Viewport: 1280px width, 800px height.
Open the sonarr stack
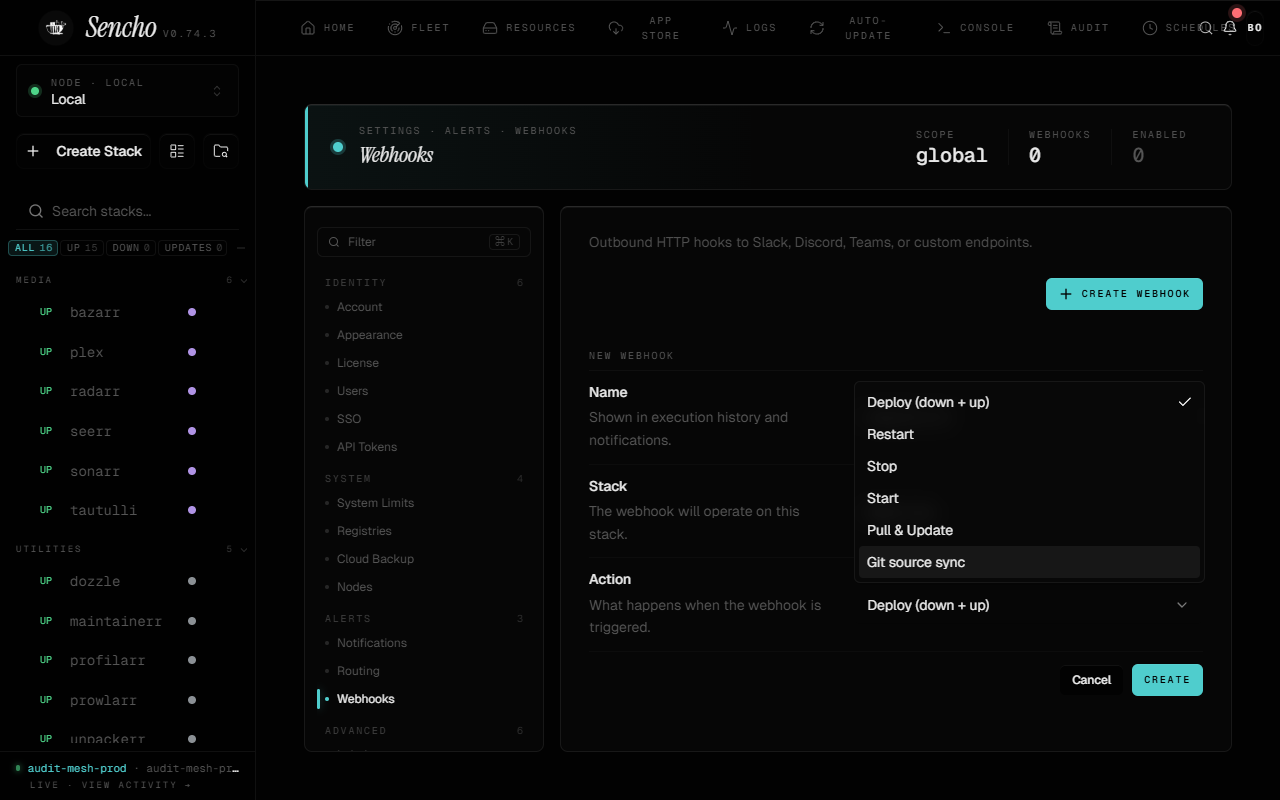(127, 471)
